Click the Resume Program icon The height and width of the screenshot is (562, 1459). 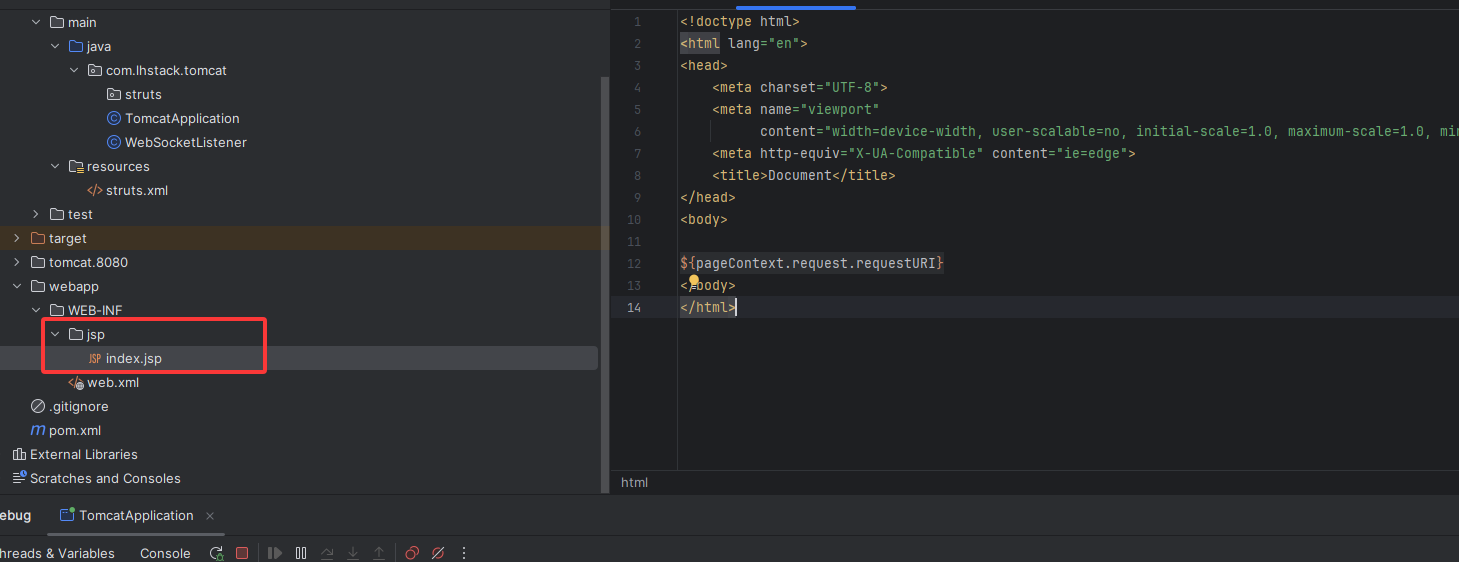275,553
